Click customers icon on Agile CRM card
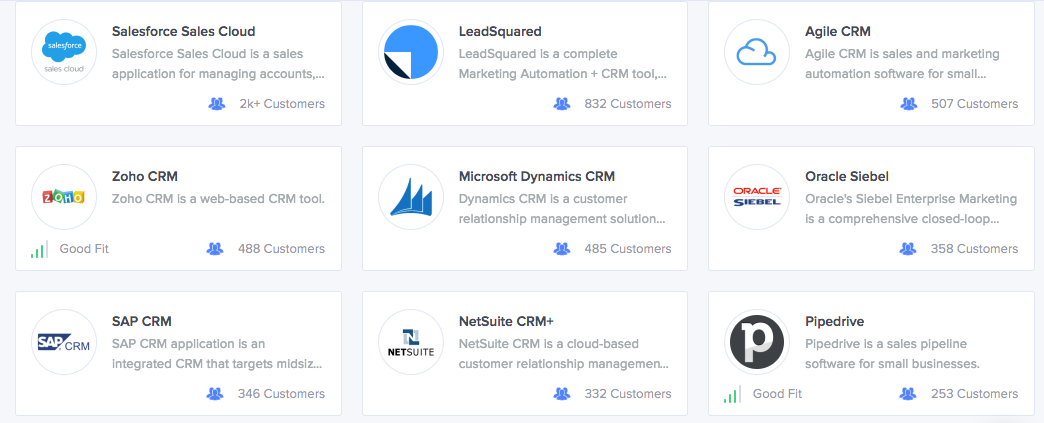Image resolution: width=1044 pixels, height=423 pixels. [x=909, y=104]
